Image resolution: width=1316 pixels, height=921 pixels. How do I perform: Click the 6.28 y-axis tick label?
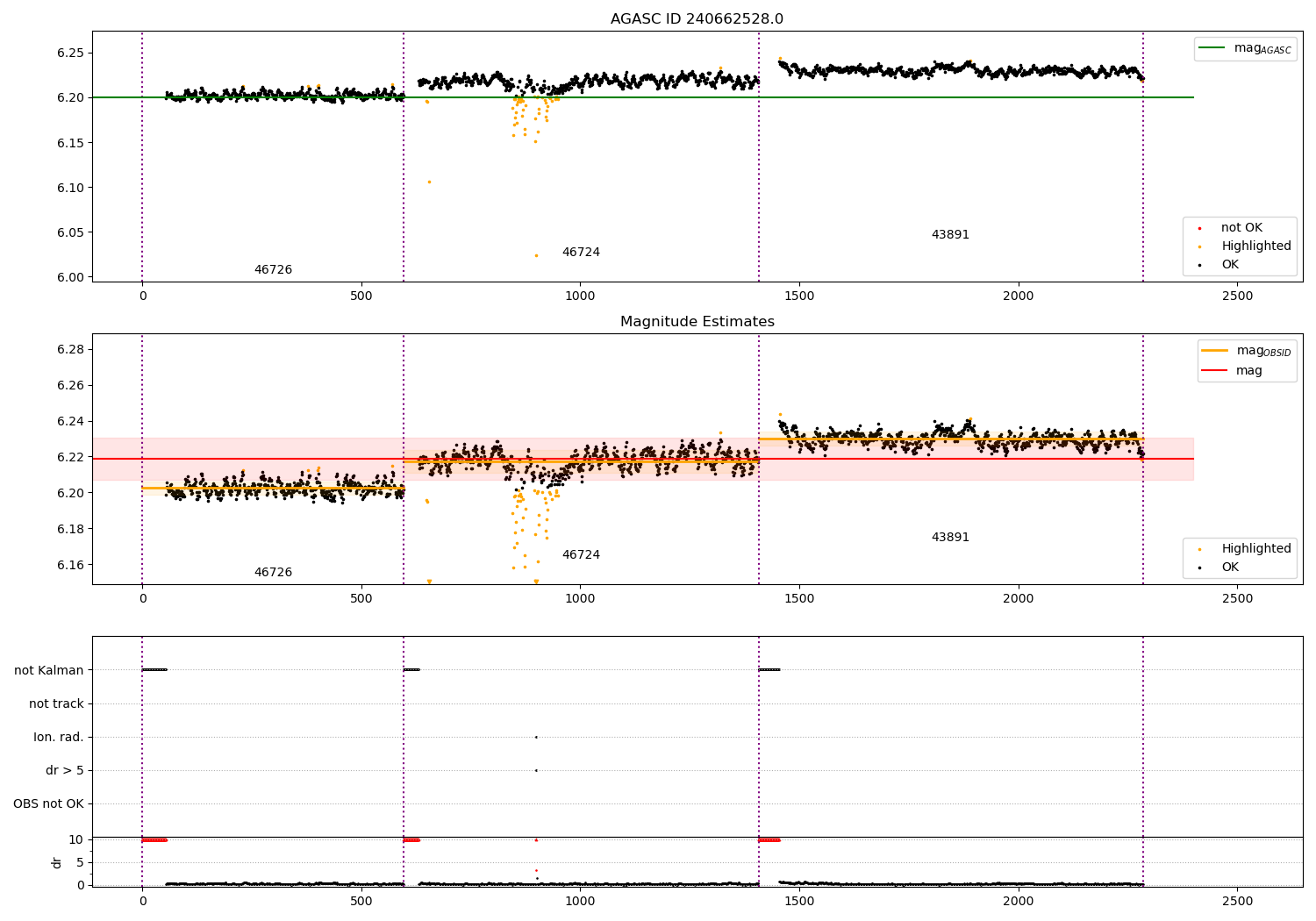(x=69, y=350)
